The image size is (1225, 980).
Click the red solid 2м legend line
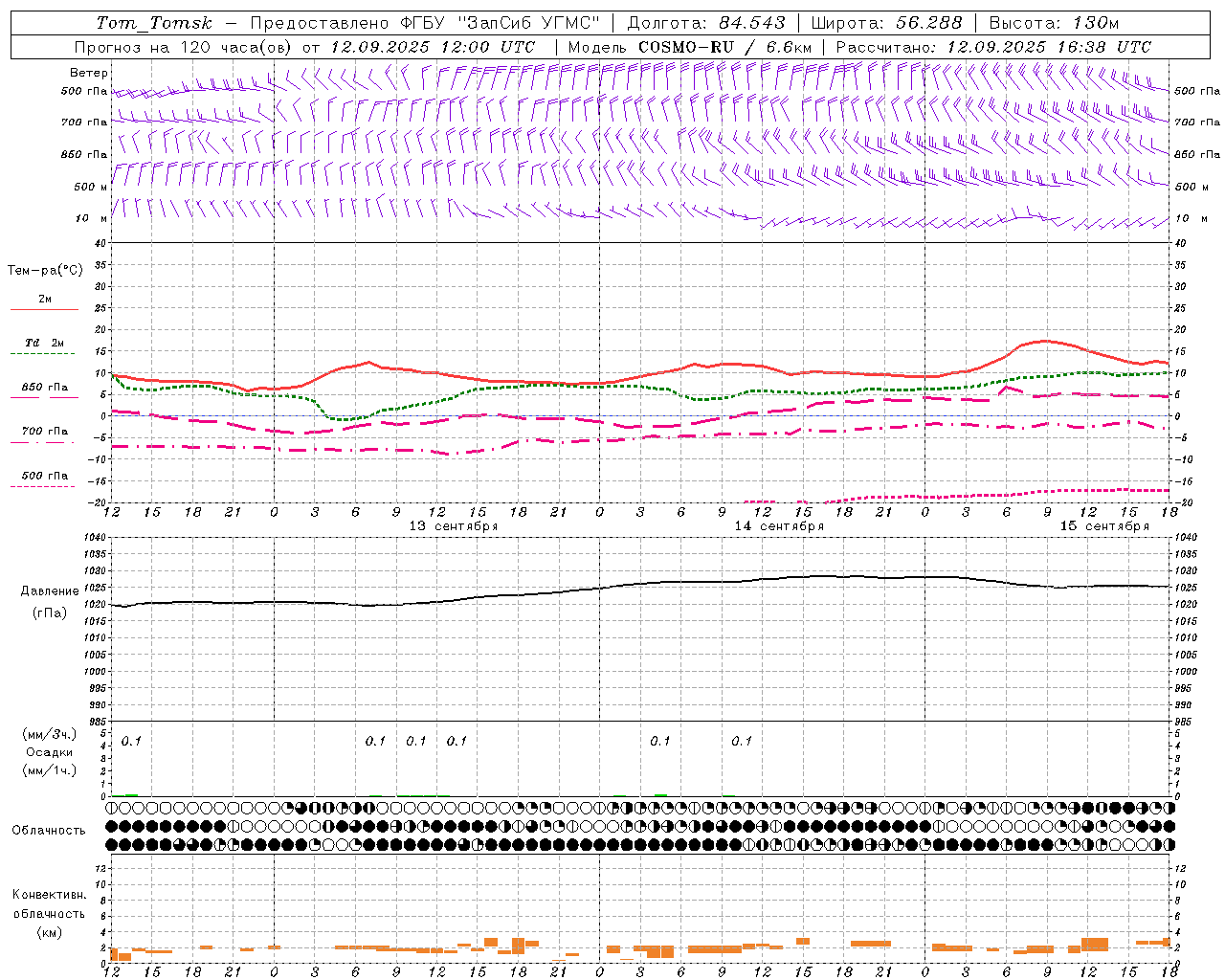coord(44,310)
